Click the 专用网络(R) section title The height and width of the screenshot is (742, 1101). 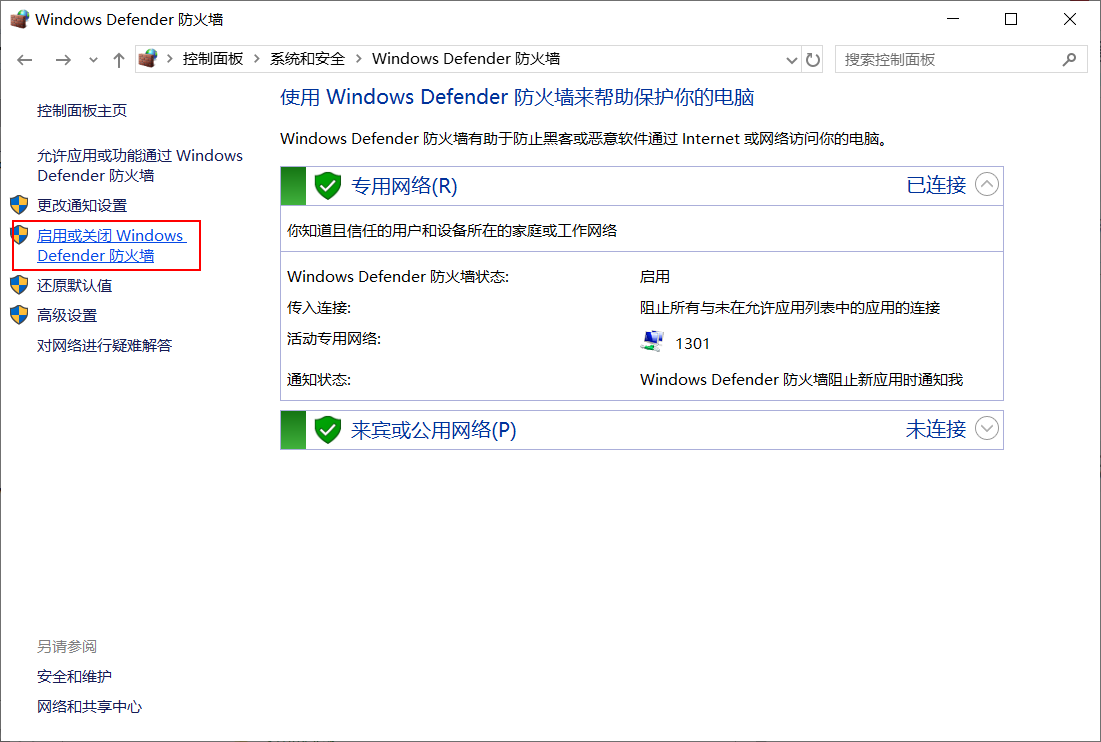pyautogui.click(x=404, y=186)
